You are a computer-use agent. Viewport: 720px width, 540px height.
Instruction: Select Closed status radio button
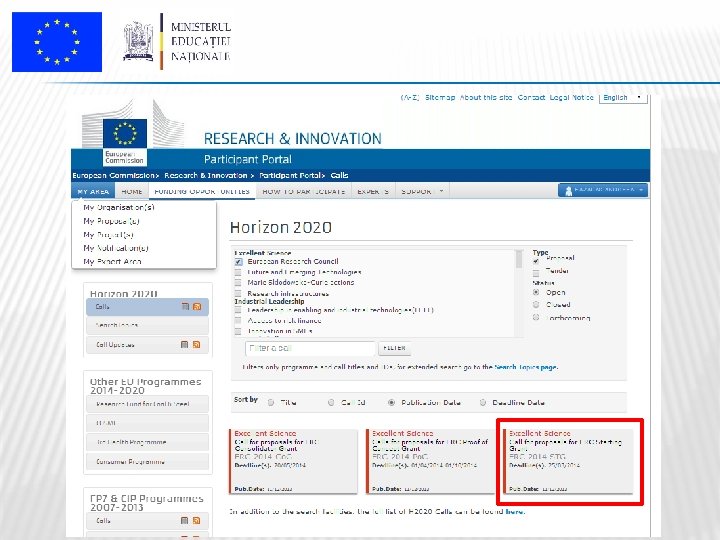click(x=536, y=304)
